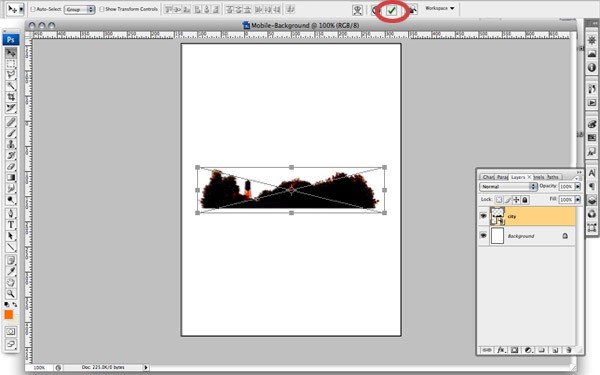This screenshot has height=375, width=600.
Task: Open the Workspace dropdown menu
Action: [440, 8]
